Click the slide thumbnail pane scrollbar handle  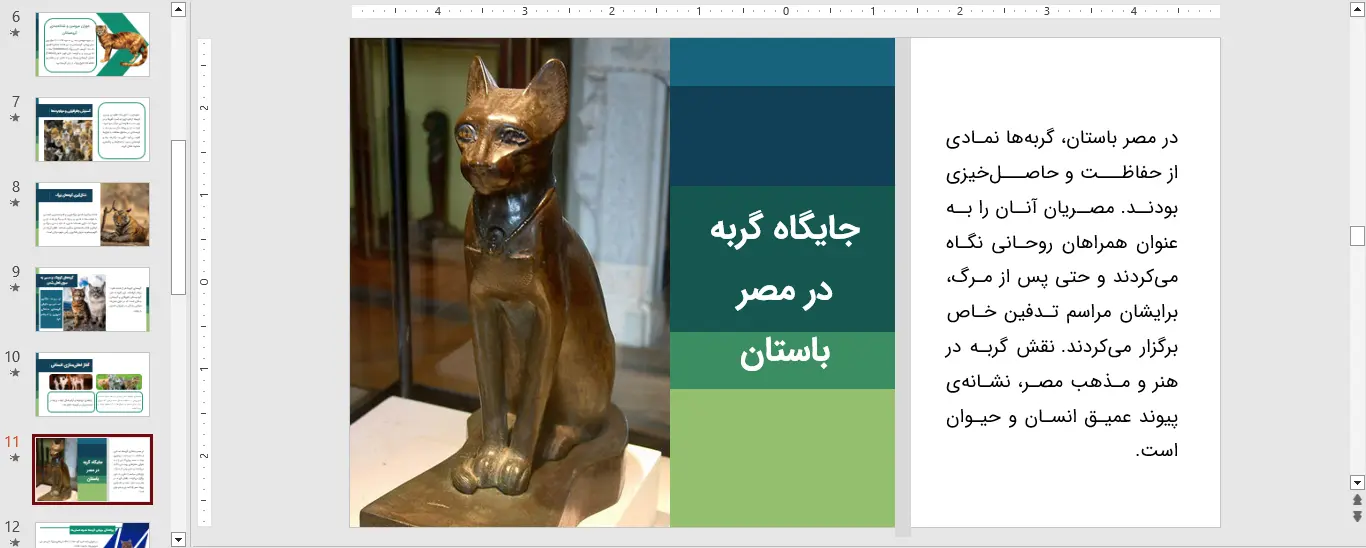point(178,216)
